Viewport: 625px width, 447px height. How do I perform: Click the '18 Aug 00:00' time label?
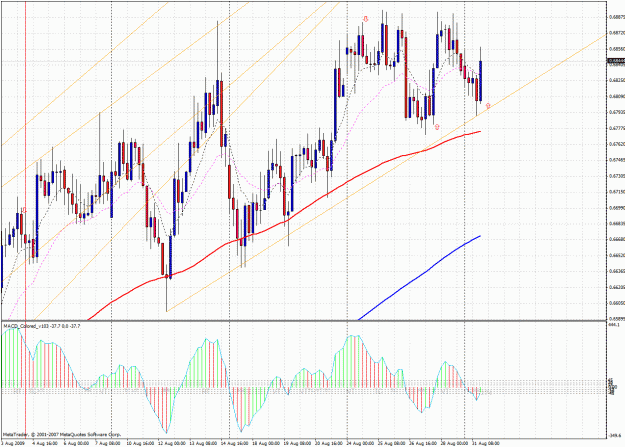pos(266,443)
